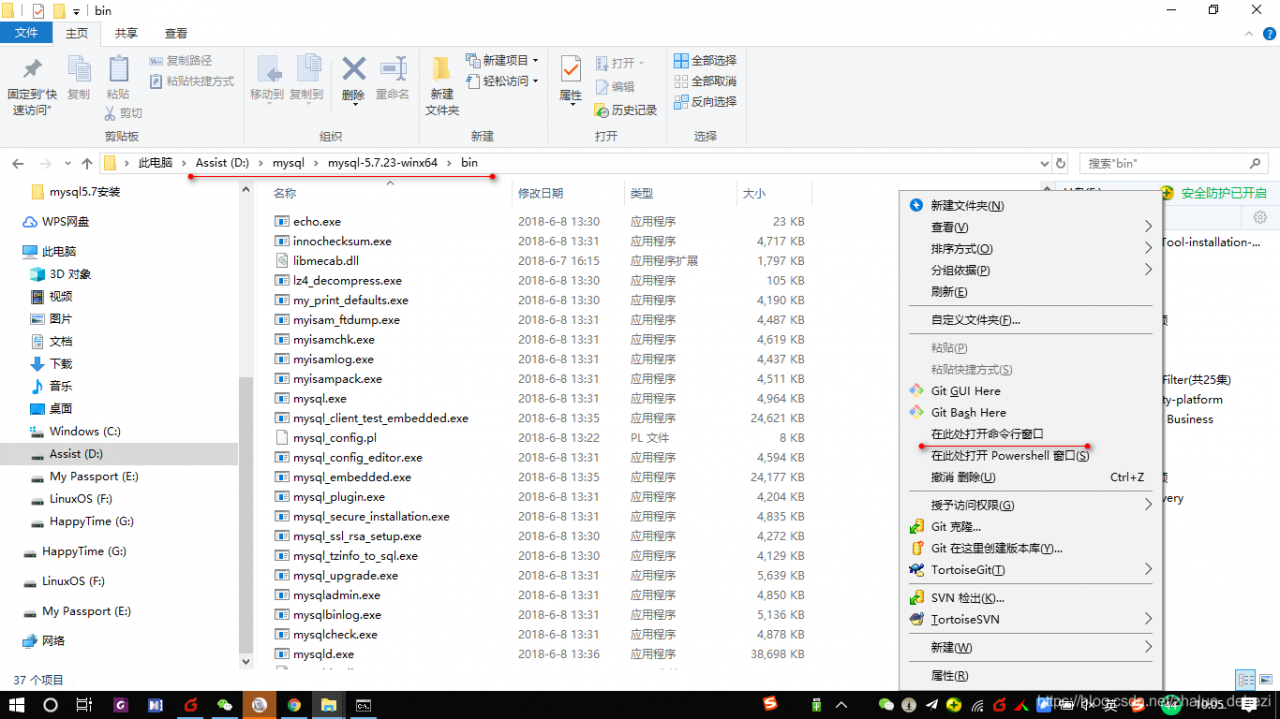Open 下载 in the navigation pane
Viewport: 1280px width, 719px height.
[x=61, y=364]
